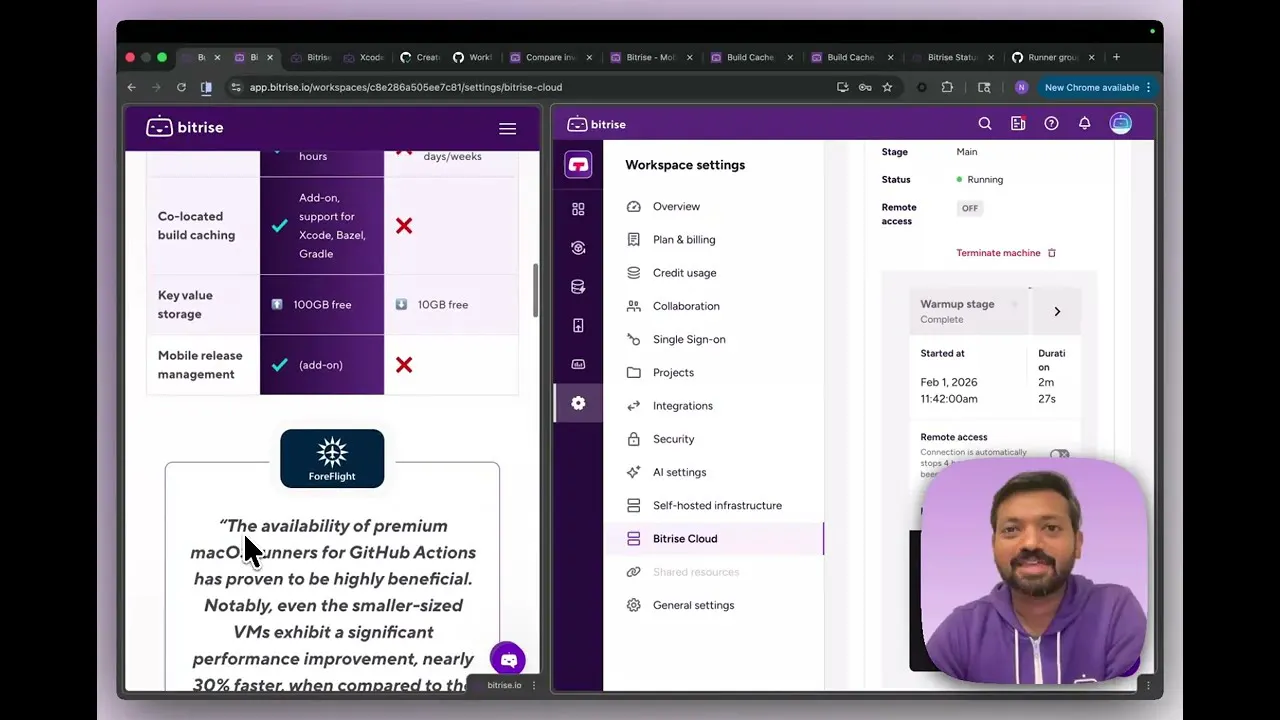Open the user avatar menu in Bitrise header
The image size is (1280, 720).
(1120, 124)
